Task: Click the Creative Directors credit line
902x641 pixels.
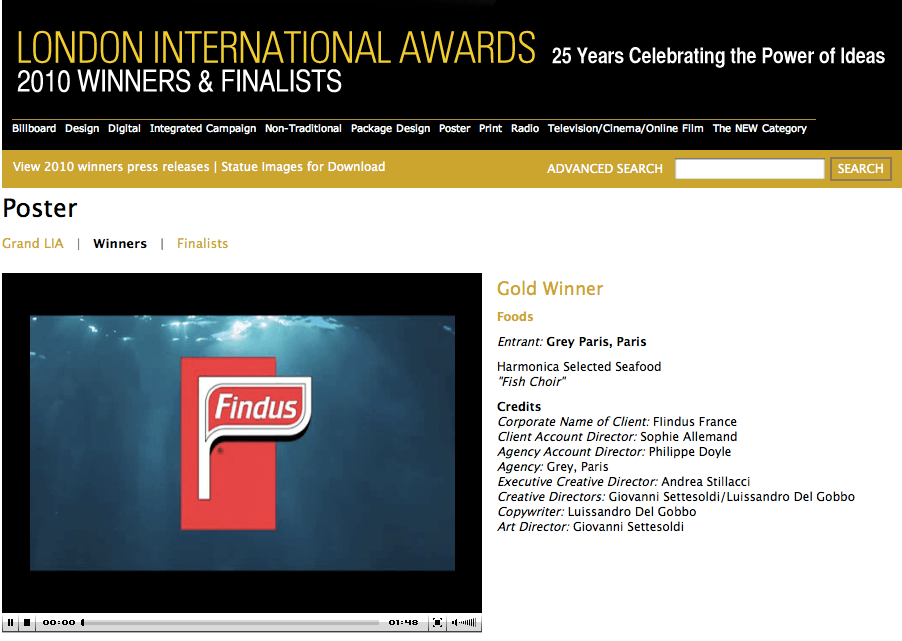Action: [676, 497]
